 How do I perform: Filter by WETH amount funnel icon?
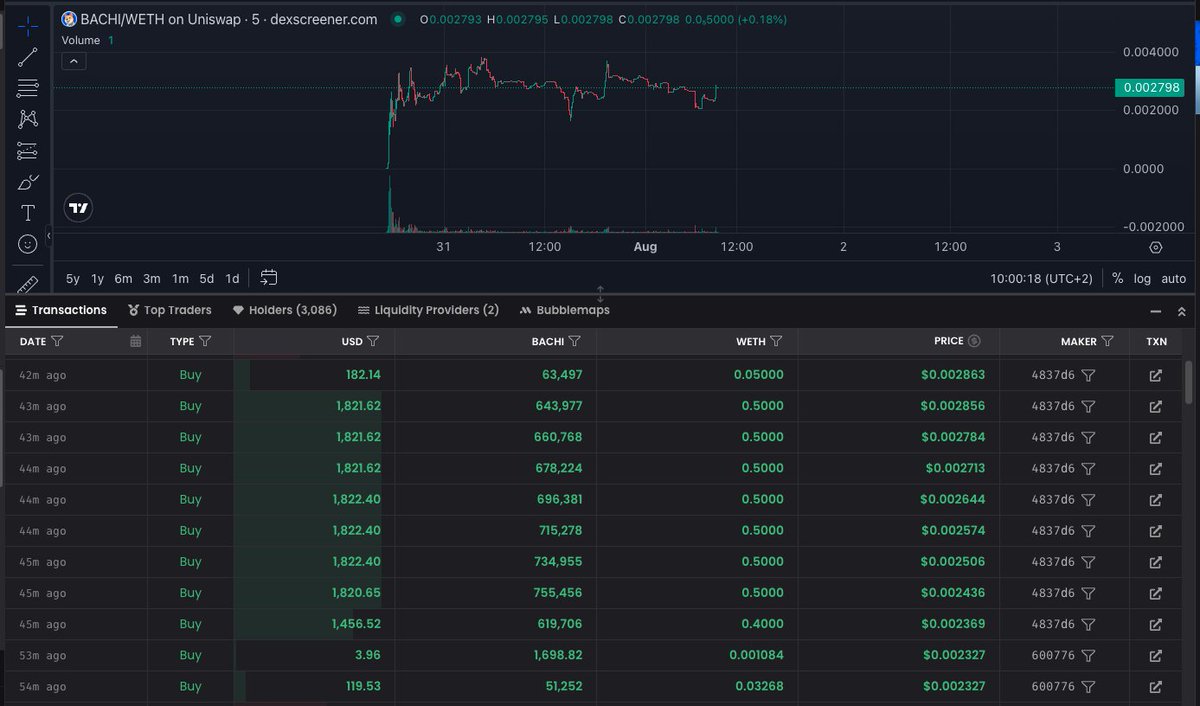pos(777,341)
